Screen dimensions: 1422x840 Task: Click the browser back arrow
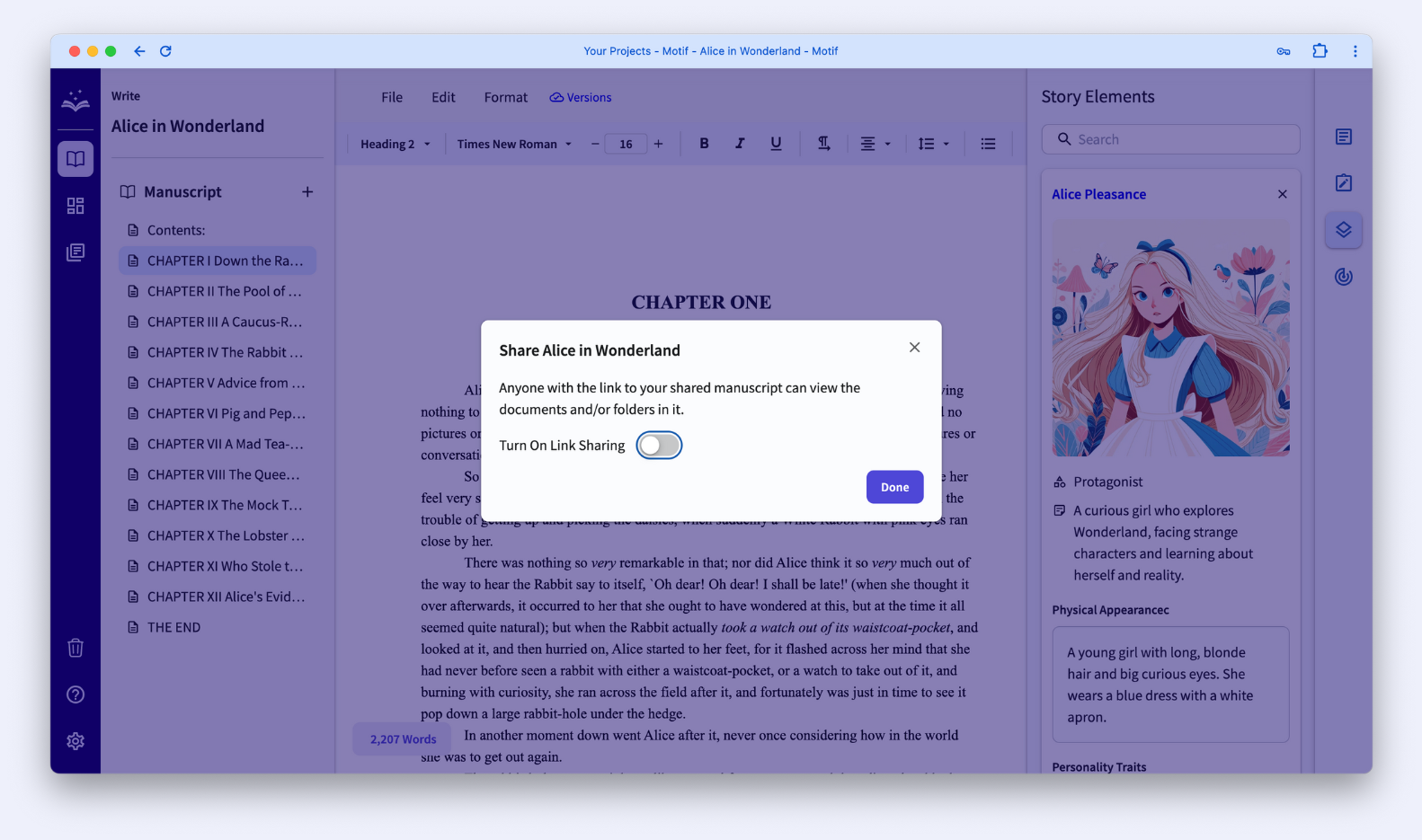click(139, 51)
